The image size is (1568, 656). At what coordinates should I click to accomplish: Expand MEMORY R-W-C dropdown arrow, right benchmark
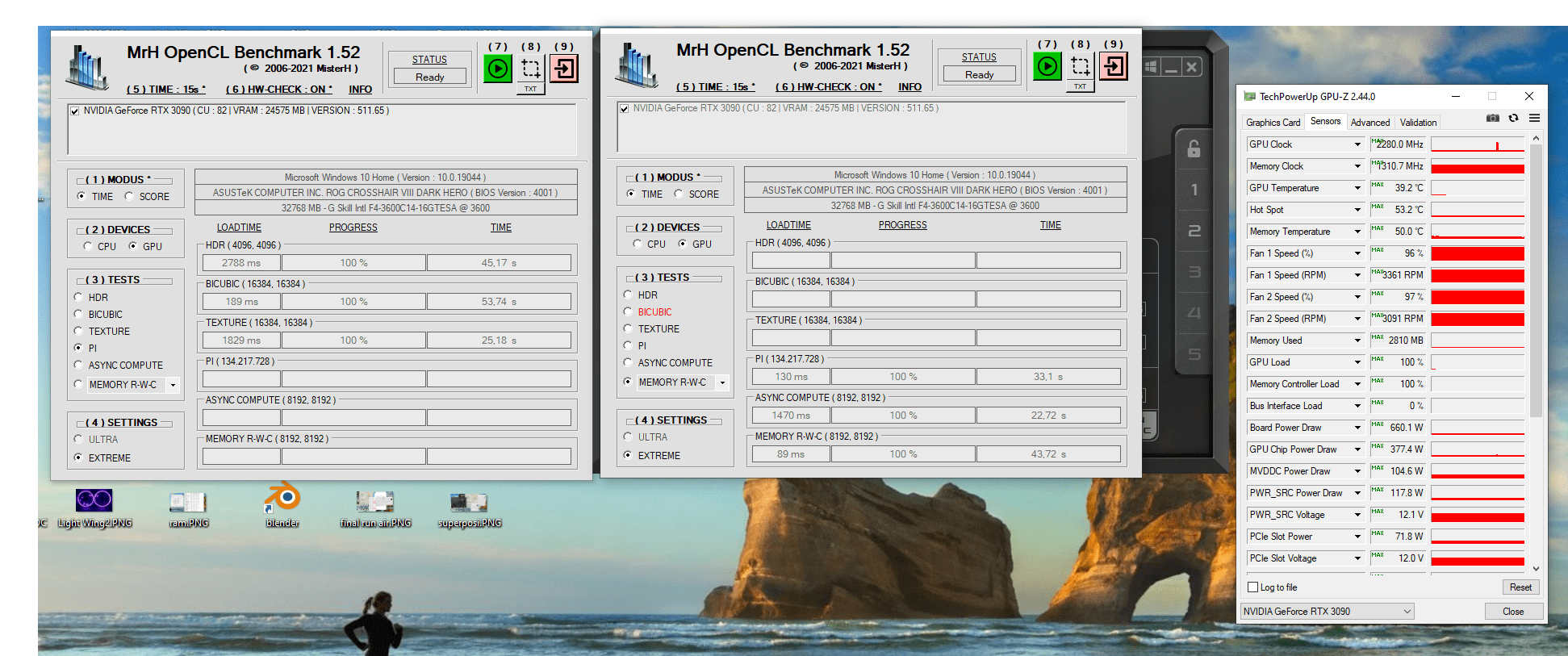[722, 382]
